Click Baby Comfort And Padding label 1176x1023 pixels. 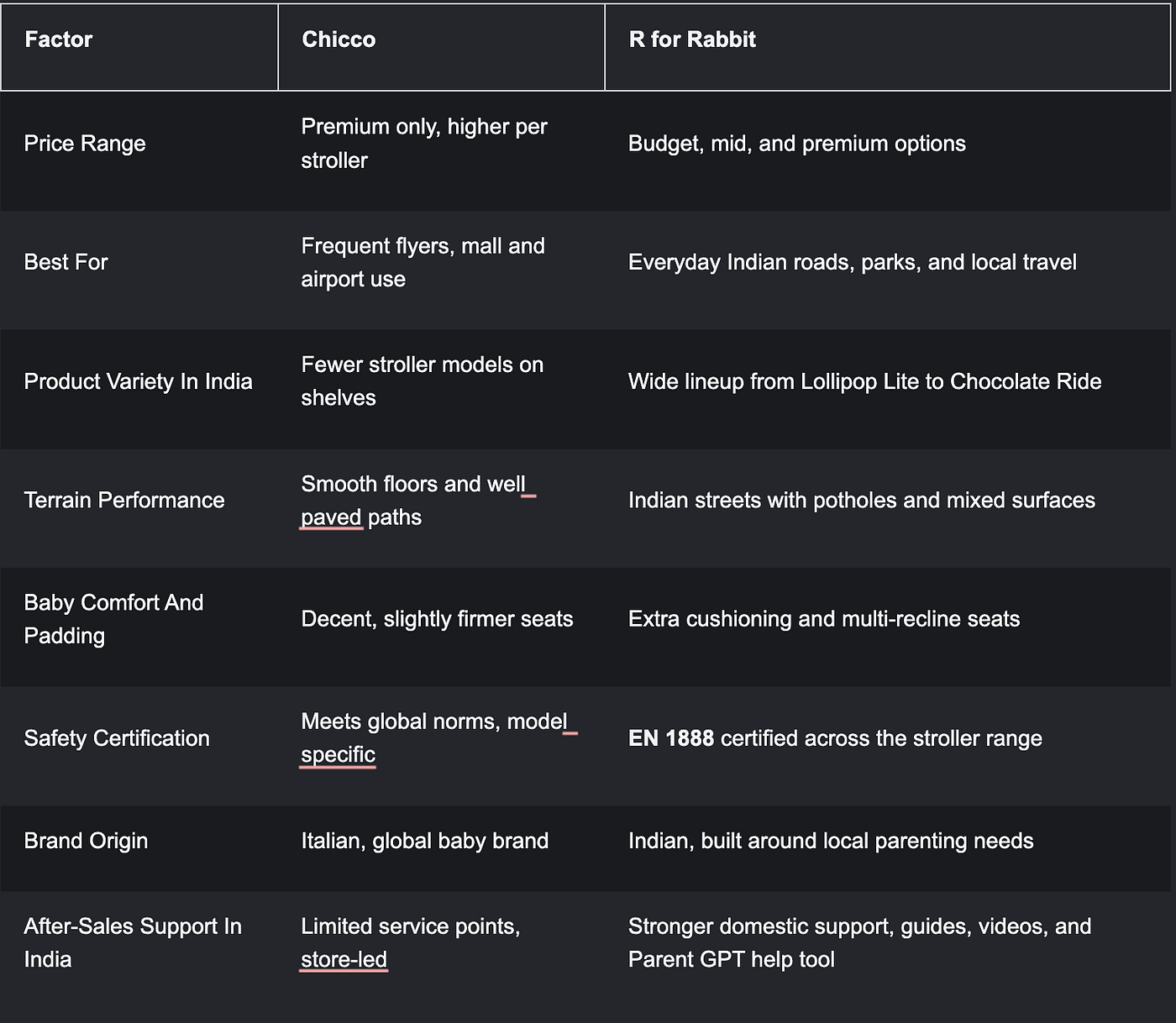pos(113,619)
